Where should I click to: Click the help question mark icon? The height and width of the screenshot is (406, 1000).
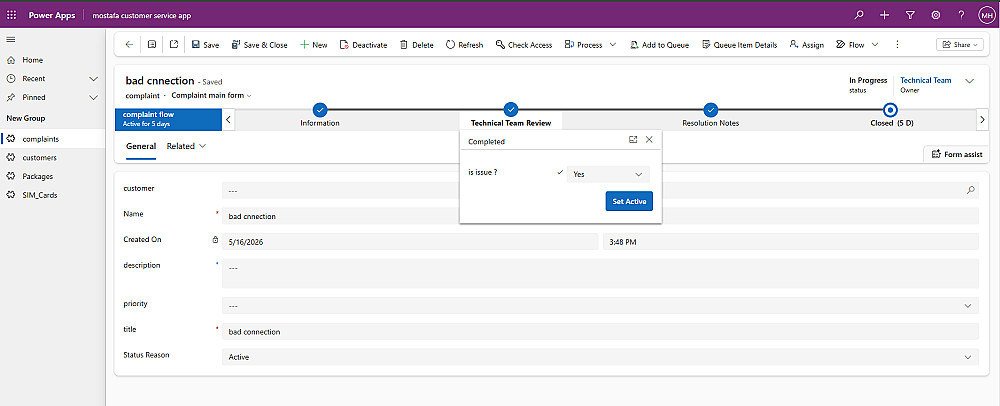(961, 15)
